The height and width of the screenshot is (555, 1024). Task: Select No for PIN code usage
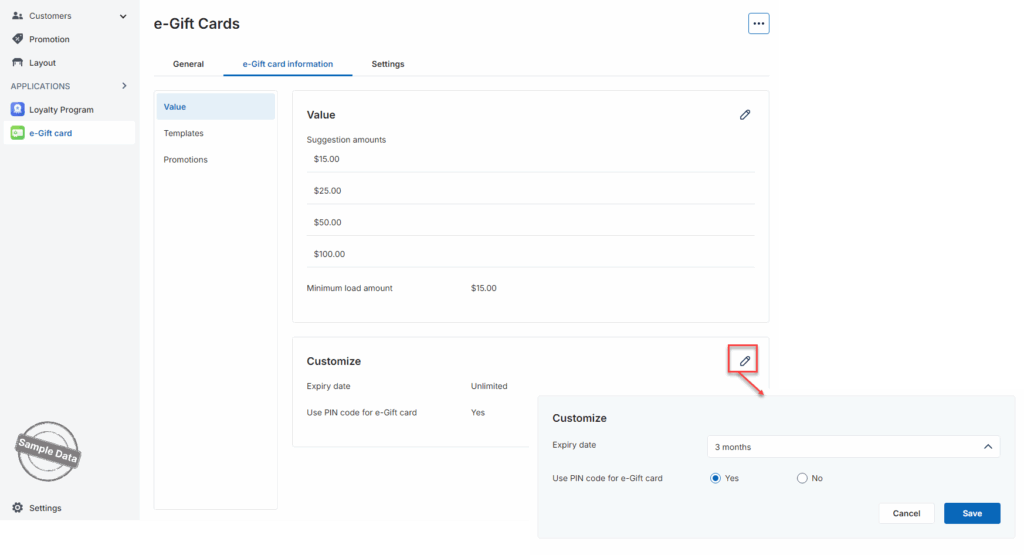tap(802, 478)
